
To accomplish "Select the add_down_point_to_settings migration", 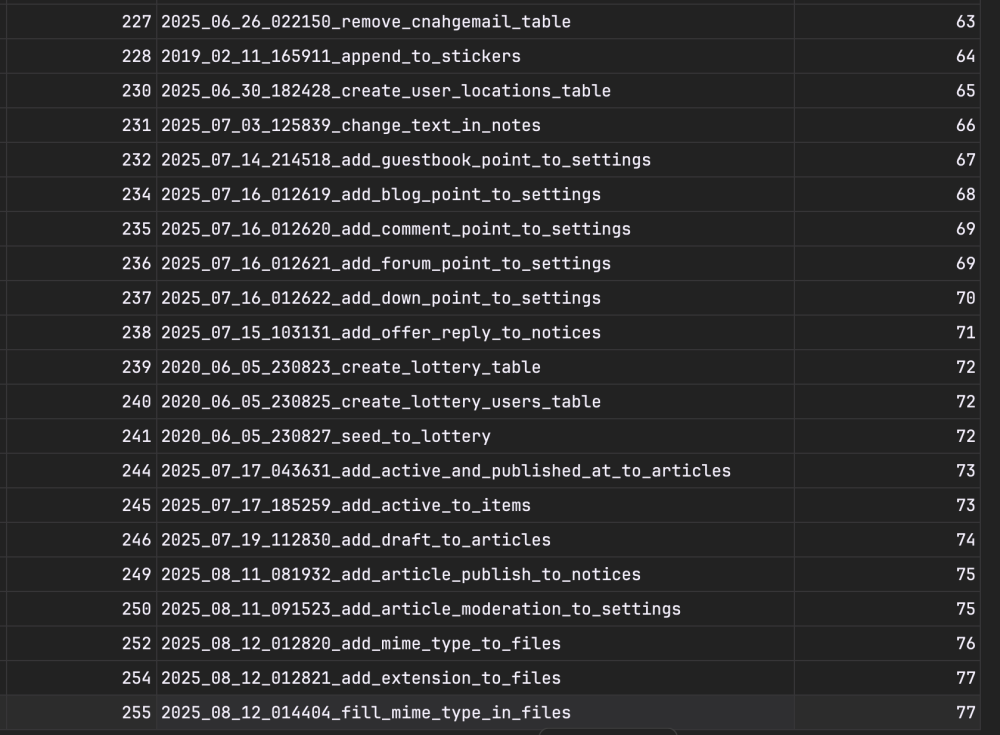I will tap(381, 298).
